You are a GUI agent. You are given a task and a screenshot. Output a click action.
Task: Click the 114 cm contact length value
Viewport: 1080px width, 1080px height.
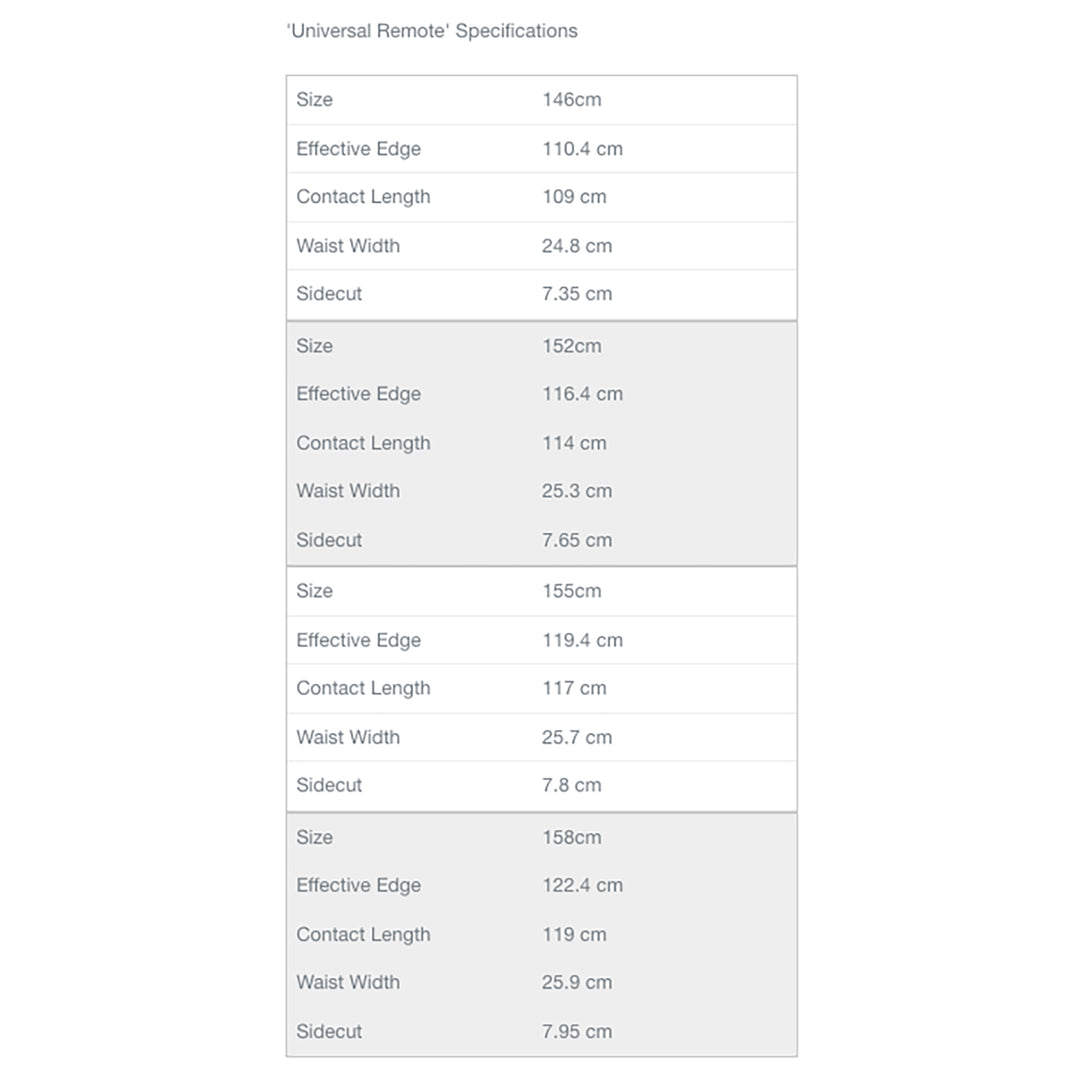(574, 443)
